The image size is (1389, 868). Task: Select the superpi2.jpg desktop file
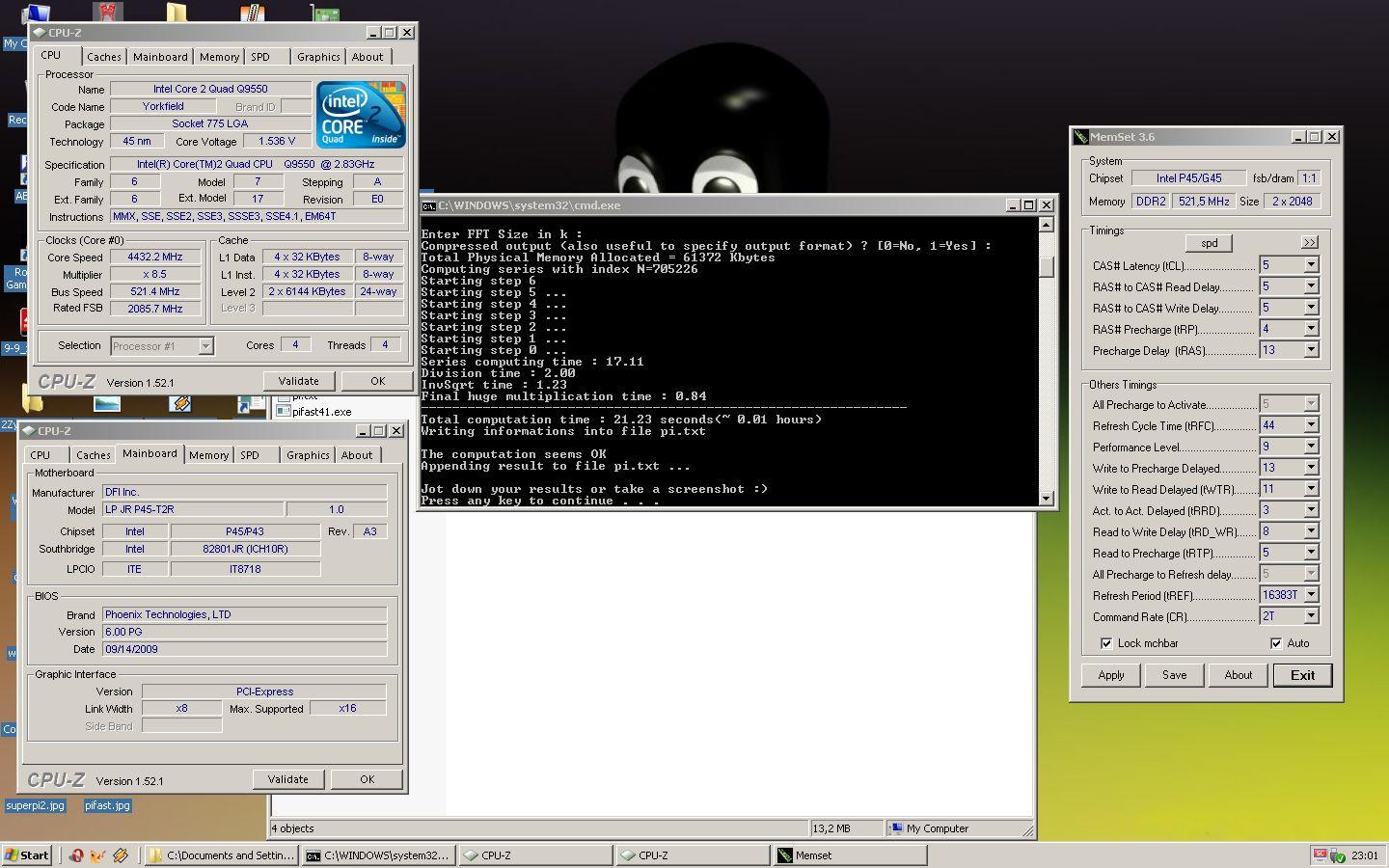(36, 805)
